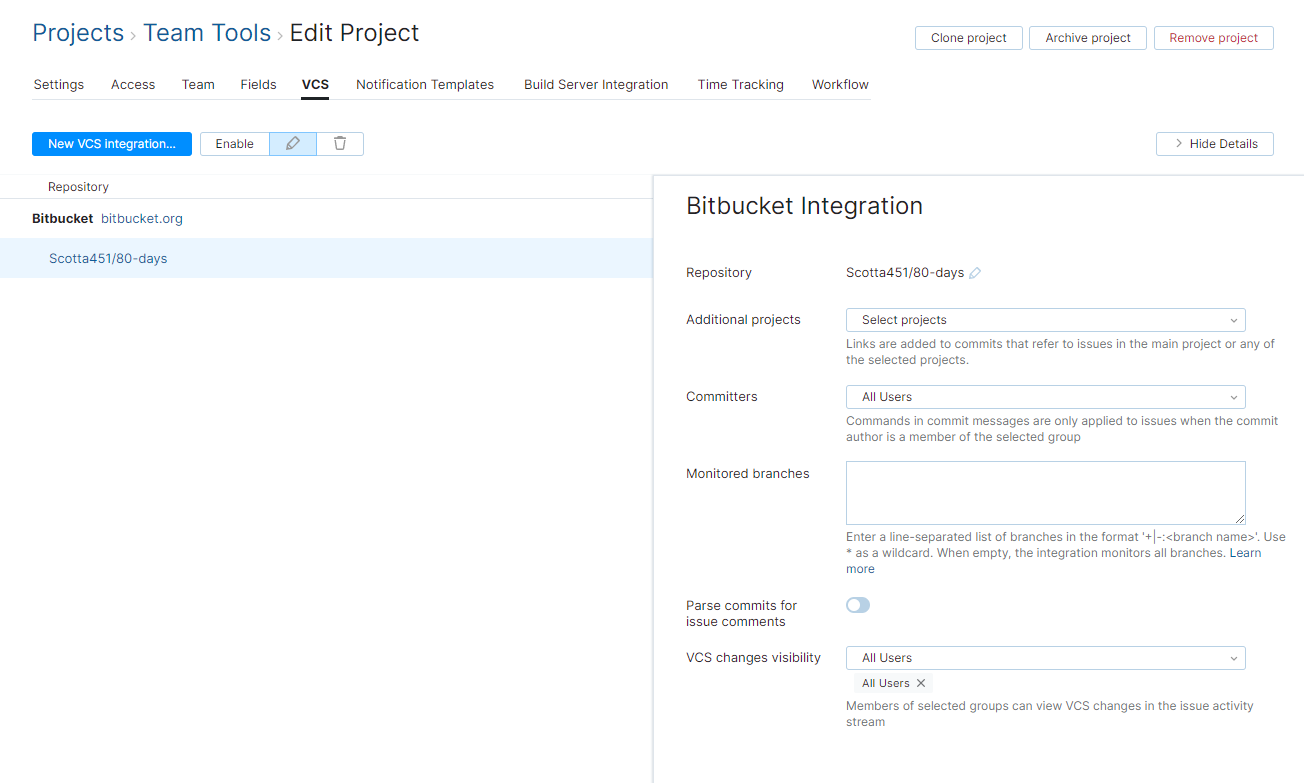Open the Workflow tab

839,84
